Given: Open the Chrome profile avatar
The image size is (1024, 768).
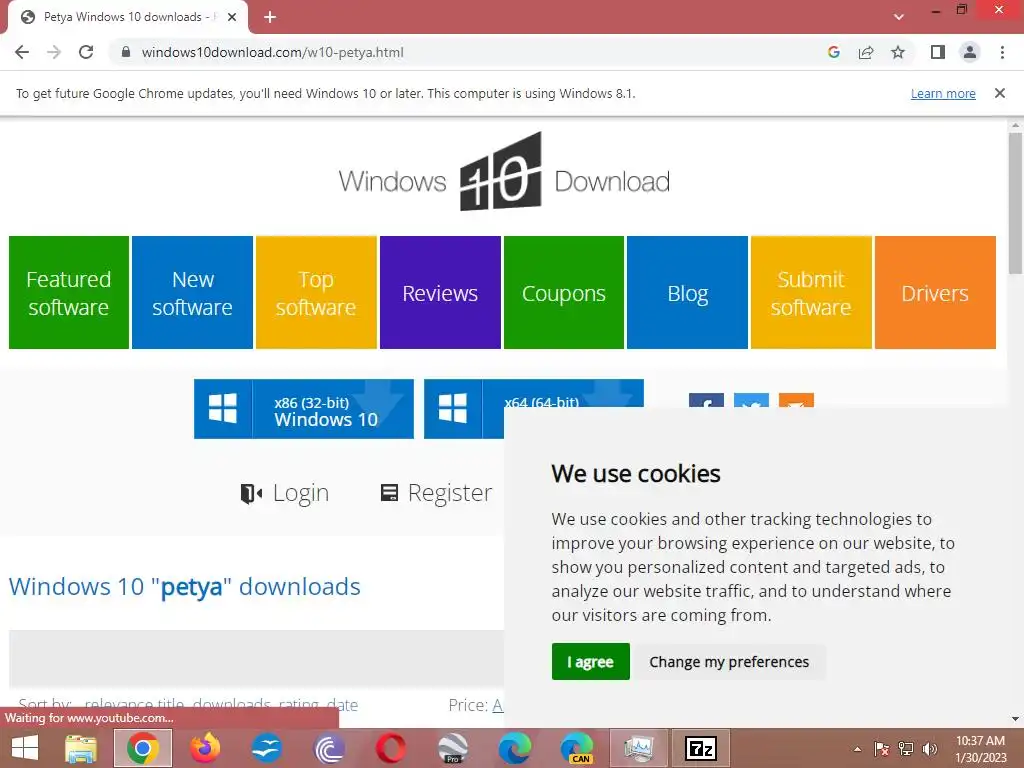Looking at the screenshot, I should coord(970,52).
